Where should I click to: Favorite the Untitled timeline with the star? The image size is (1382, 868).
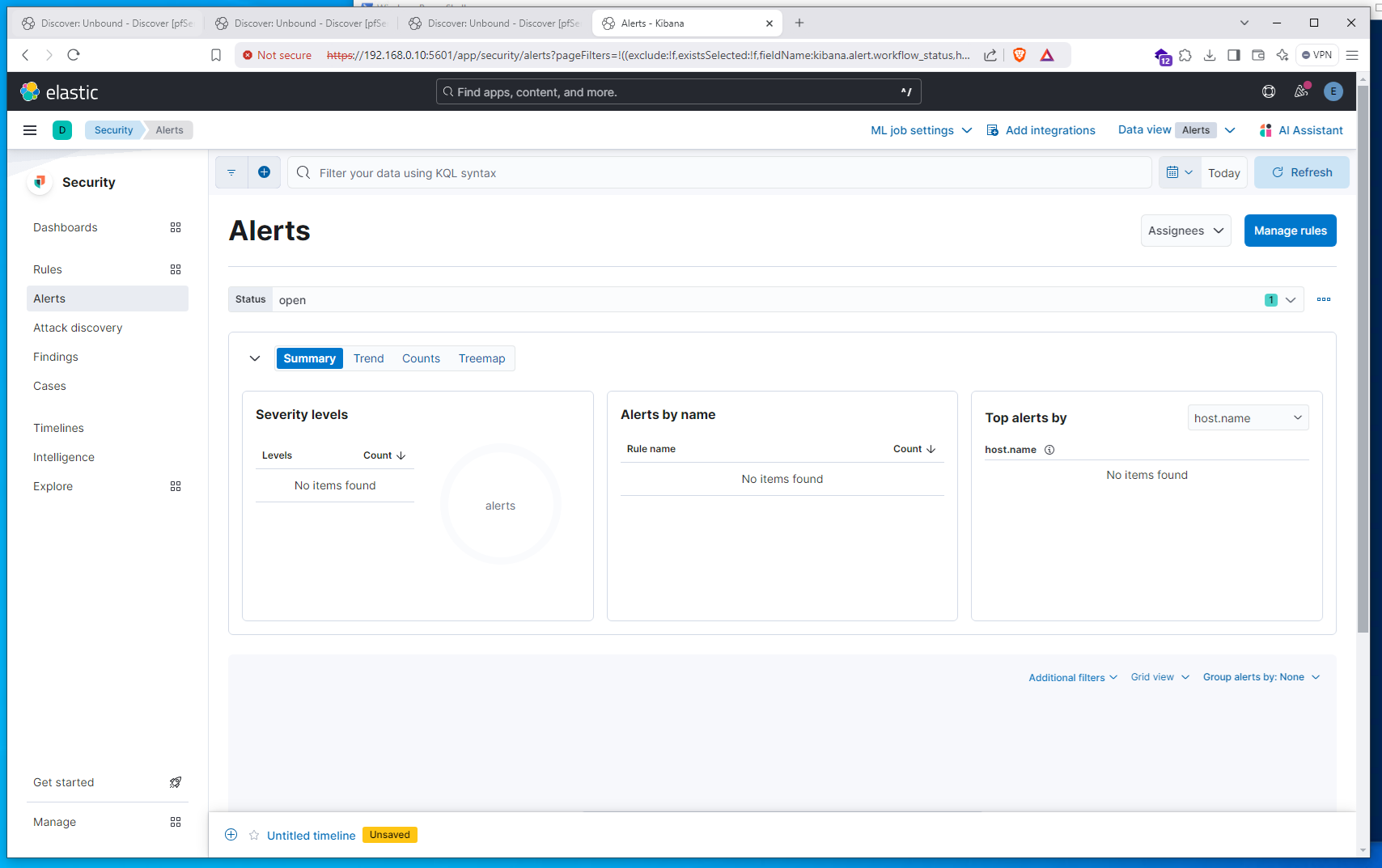coord(254,835)
